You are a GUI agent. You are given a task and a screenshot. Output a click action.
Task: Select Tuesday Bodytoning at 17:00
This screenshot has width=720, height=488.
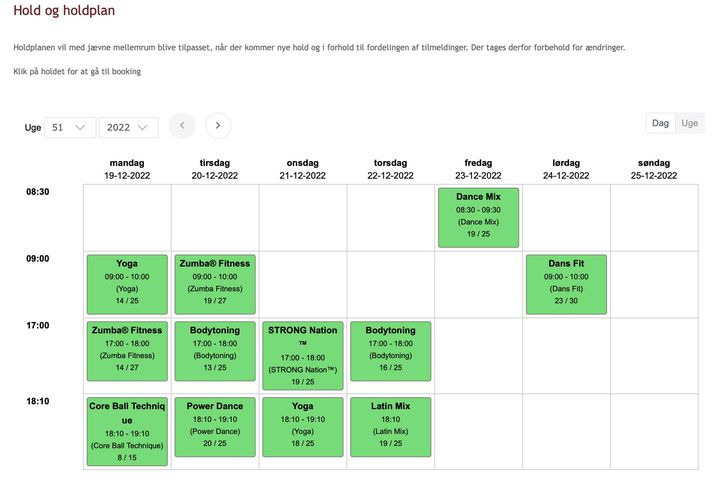[214, 351]
